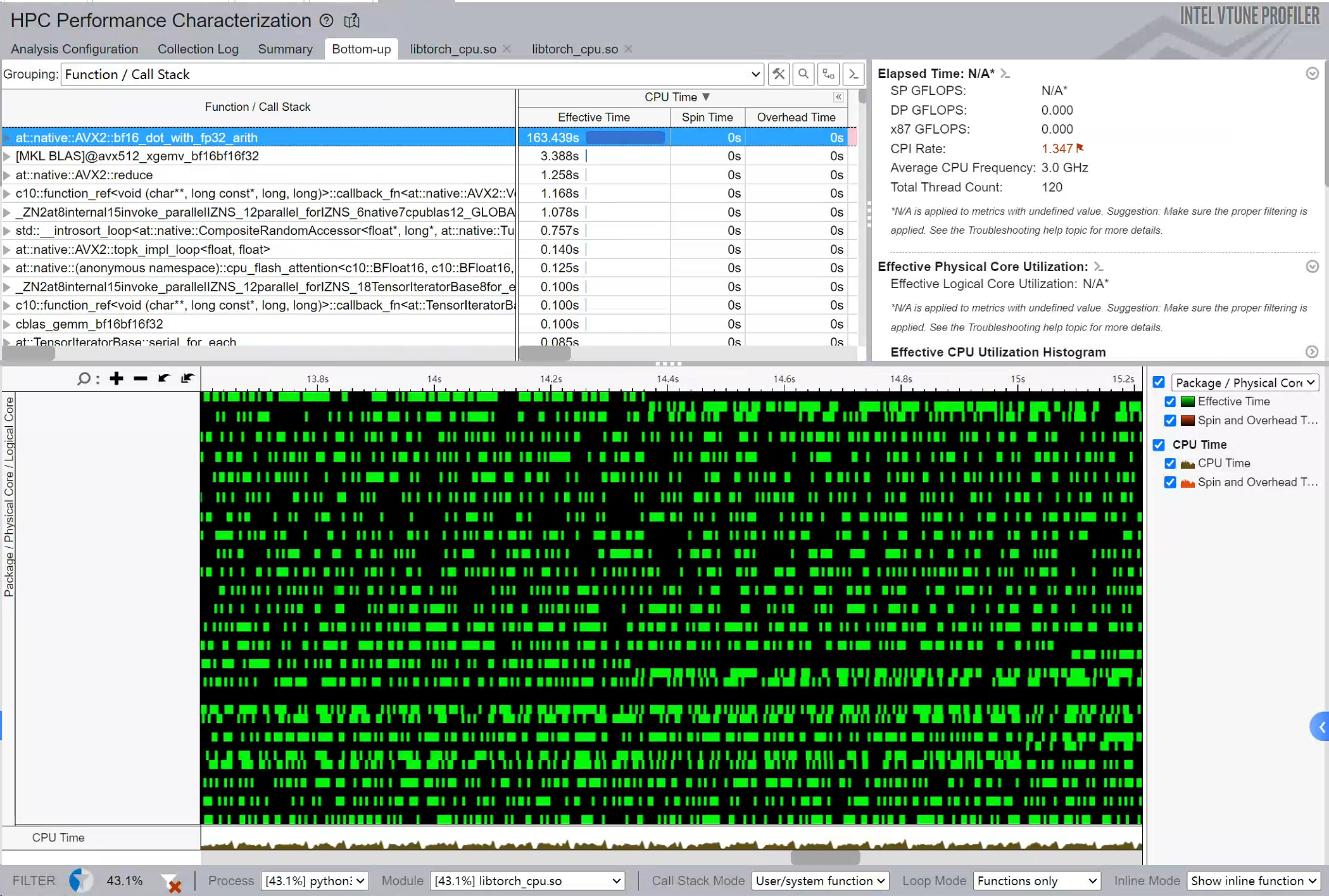Expand the cblas_gemm_bf16bf16f32 row
Screen dimensions: 1329x896
[x=7, y=324]
